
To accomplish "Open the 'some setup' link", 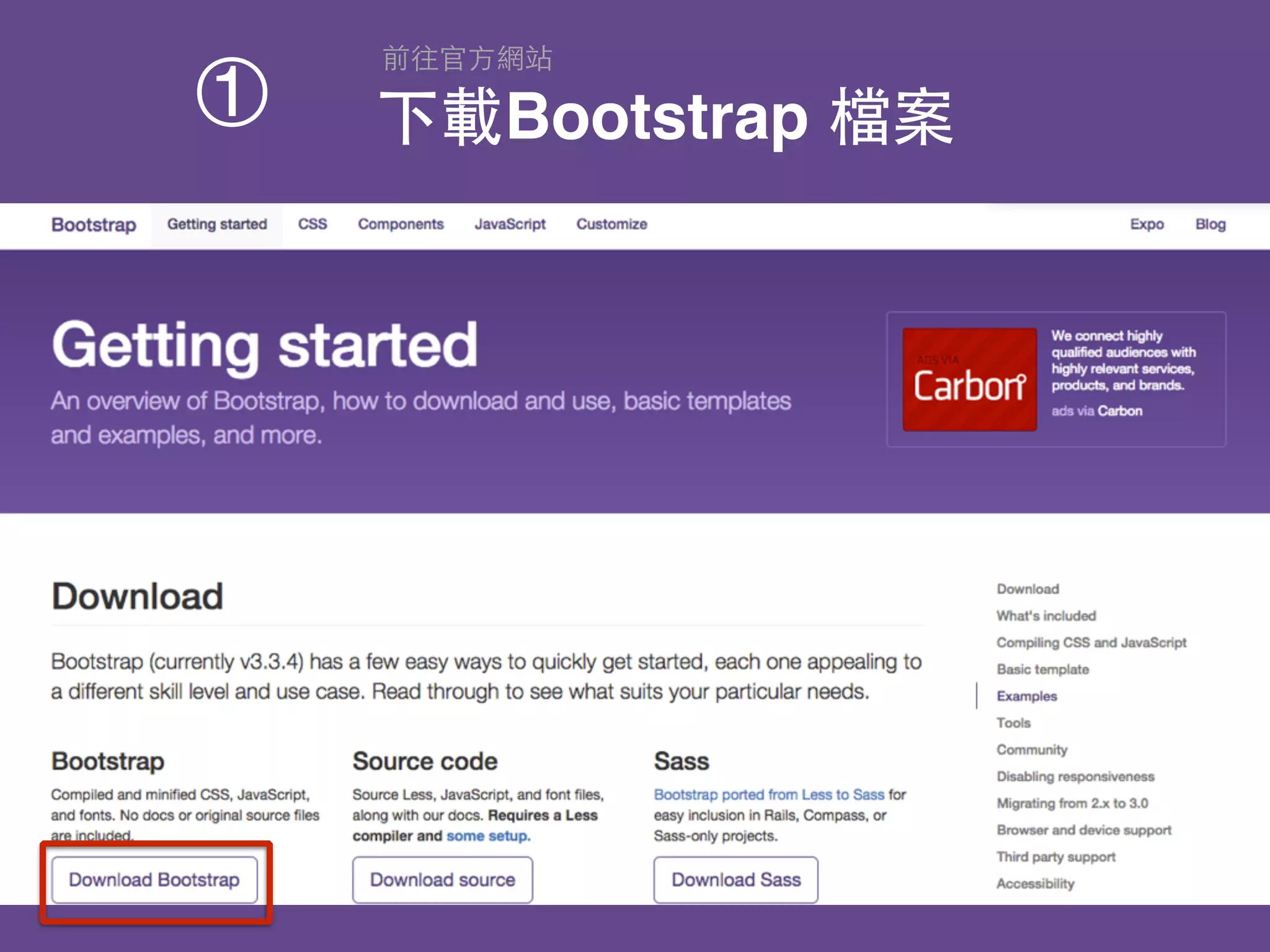I will click(488, 836).
